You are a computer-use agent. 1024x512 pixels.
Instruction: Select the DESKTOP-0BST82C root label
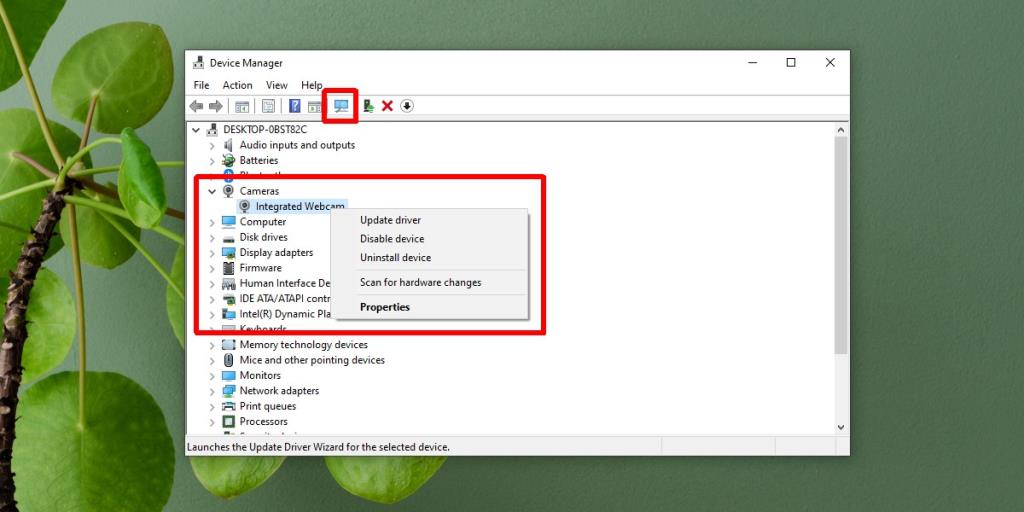tap(265, 129)
